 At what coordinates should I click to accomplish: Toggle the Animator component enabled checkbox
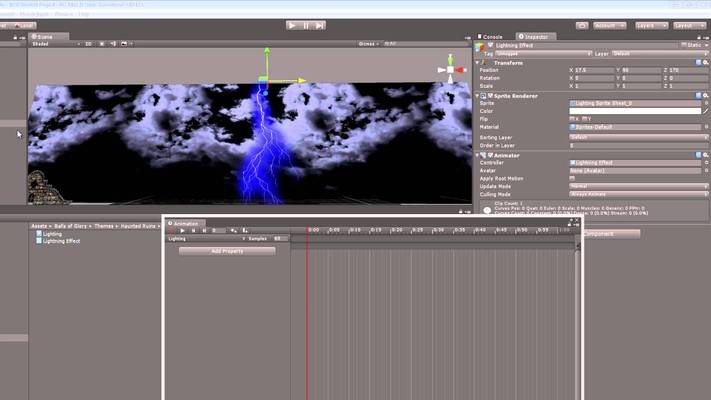click(x=490, y=155)
